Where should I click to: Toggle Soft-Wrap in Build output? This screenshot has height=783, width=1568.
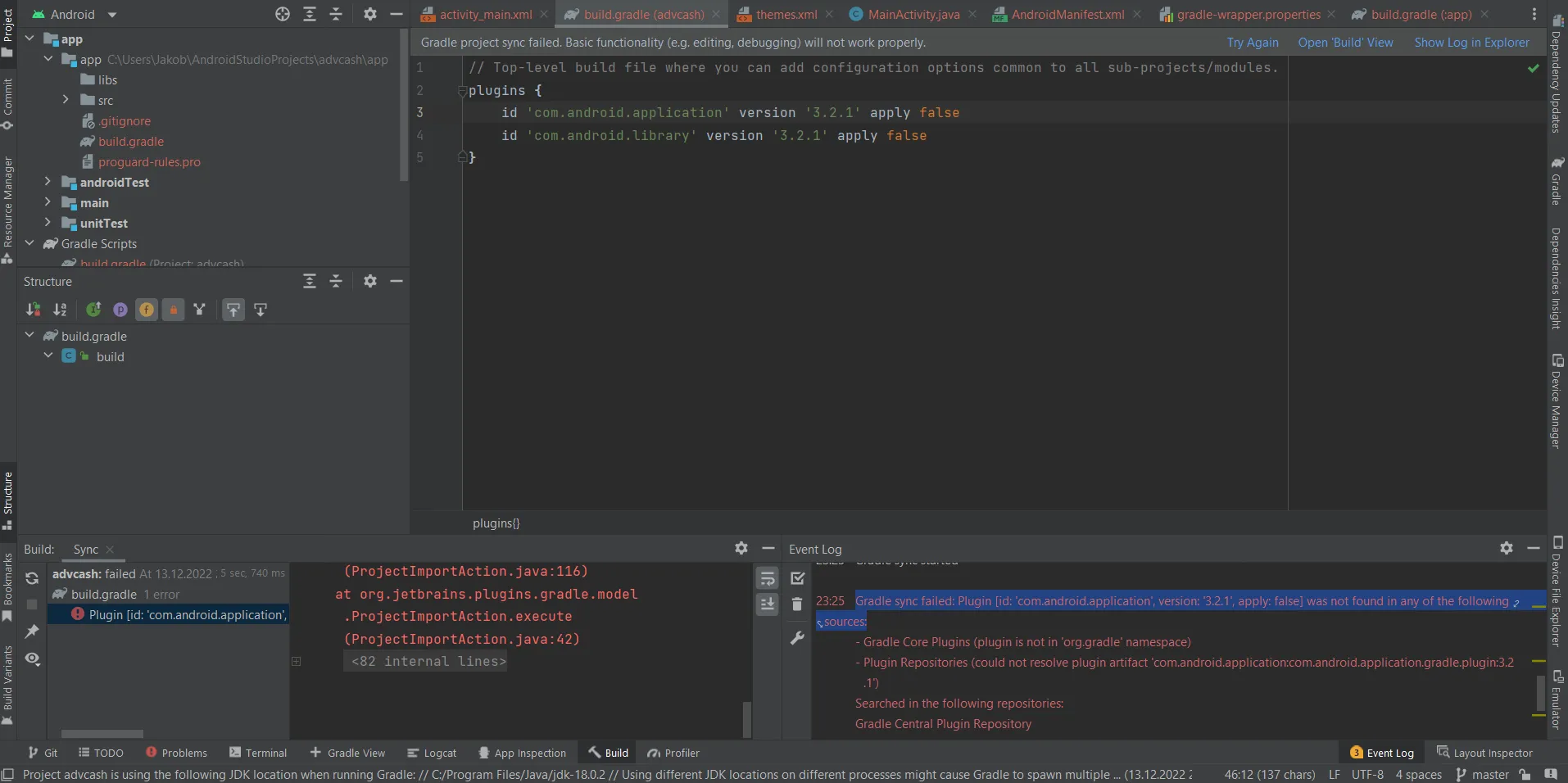[768, 579]
